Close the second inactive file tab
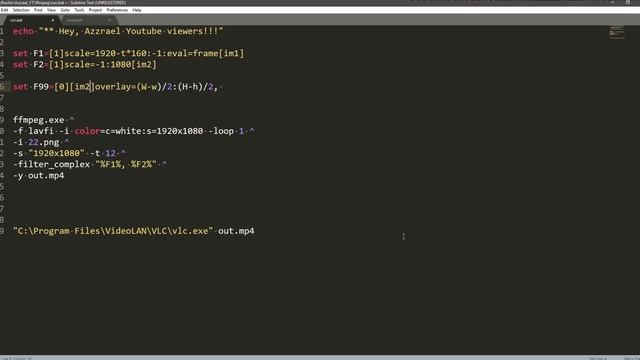Screen dimensions: 640x360 109,20
